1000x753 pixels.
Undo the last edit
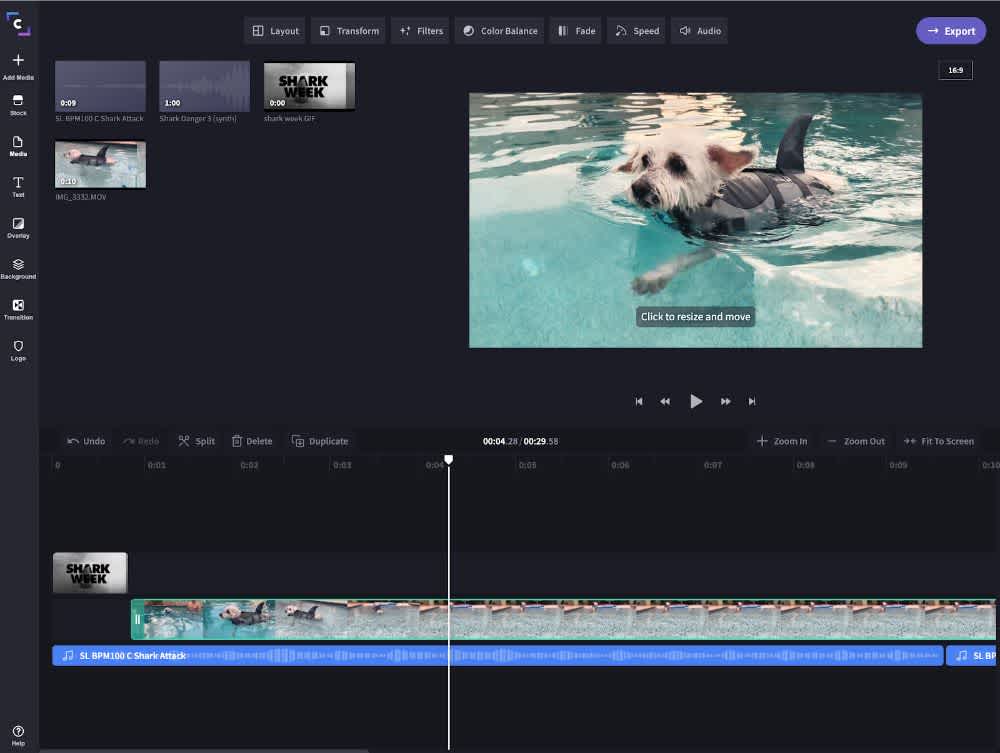[86, 441]
